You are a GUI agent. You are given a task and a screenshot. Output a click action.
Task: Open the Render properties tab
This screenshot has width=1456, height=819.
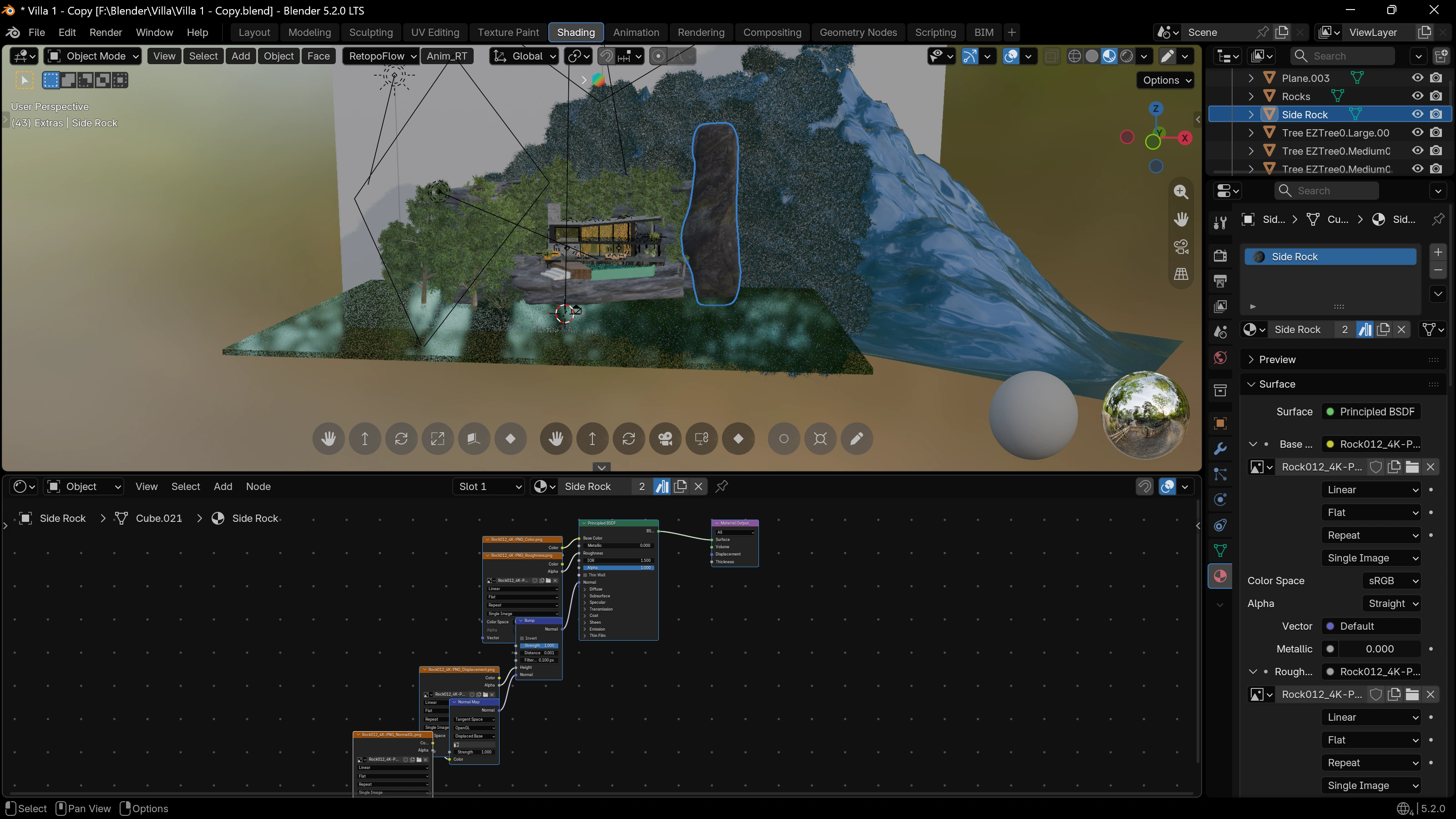1220,255
